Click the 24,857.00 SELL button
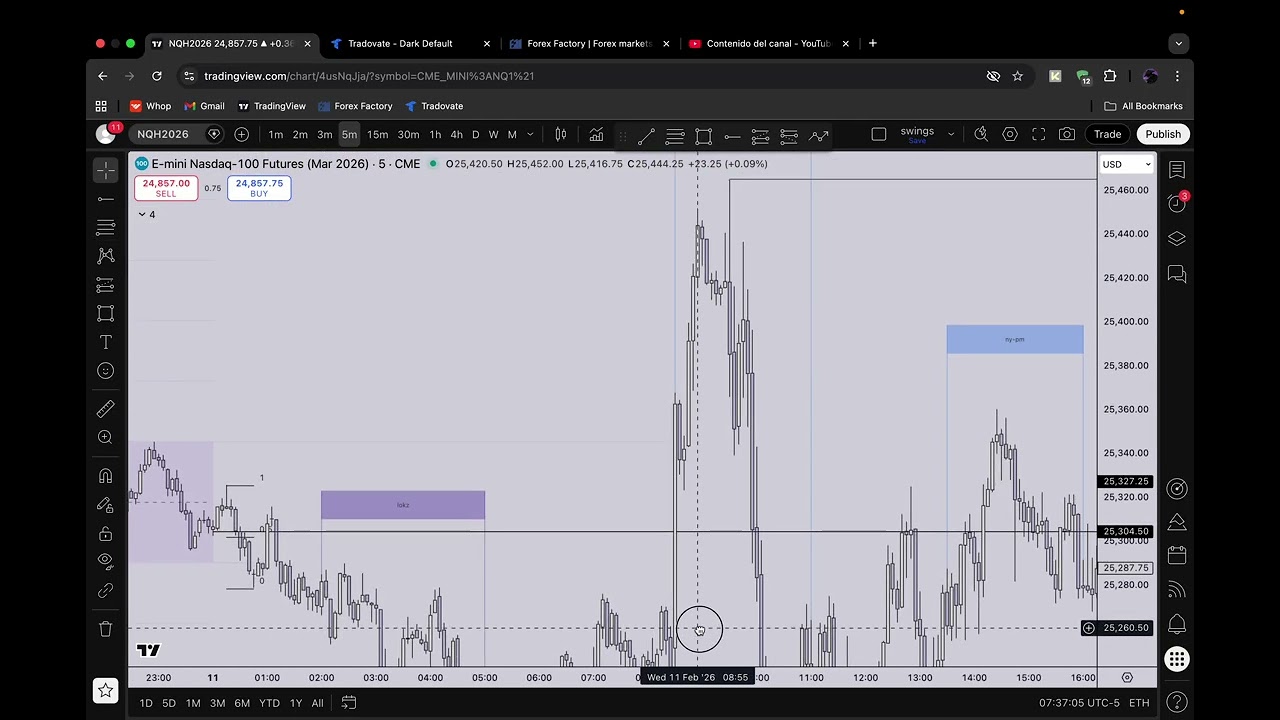 pos(166,188)
